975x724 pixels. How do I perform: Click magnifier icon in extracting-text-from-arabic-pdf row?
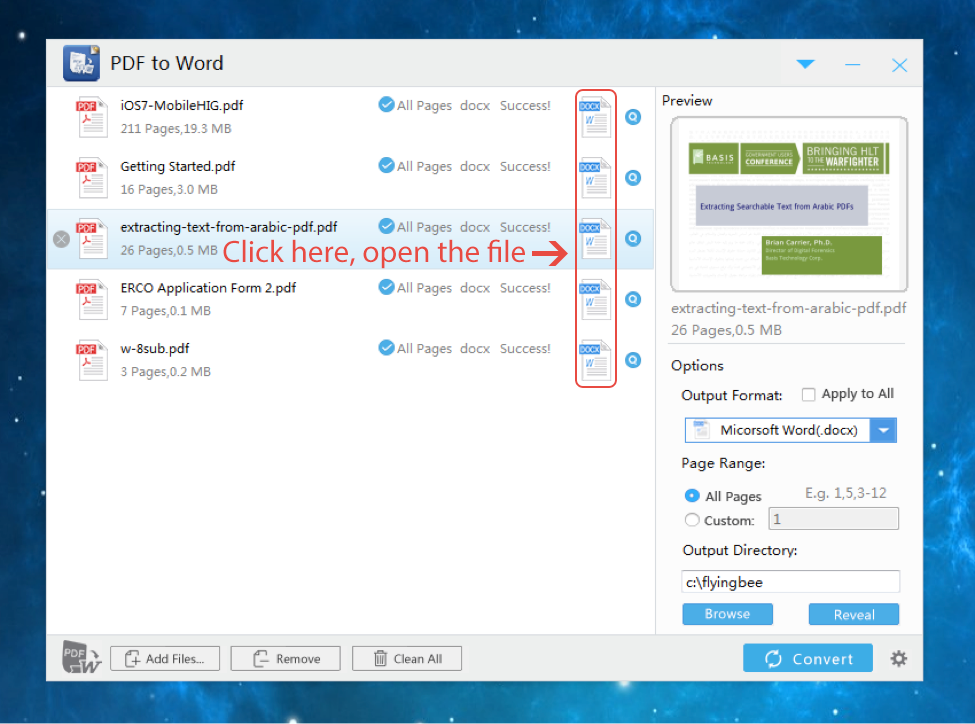pyautogui.click(x=633, y=239)
